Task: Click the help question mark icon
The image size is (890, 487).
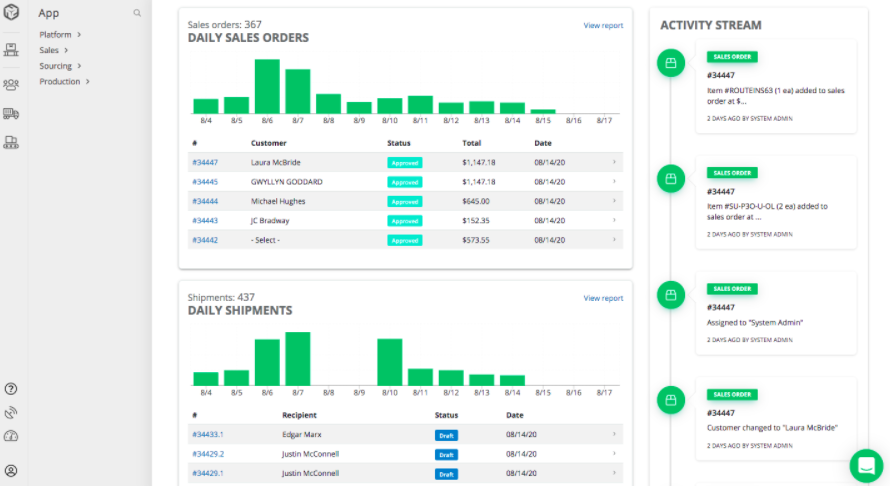Action: click(x=12, y=389)
